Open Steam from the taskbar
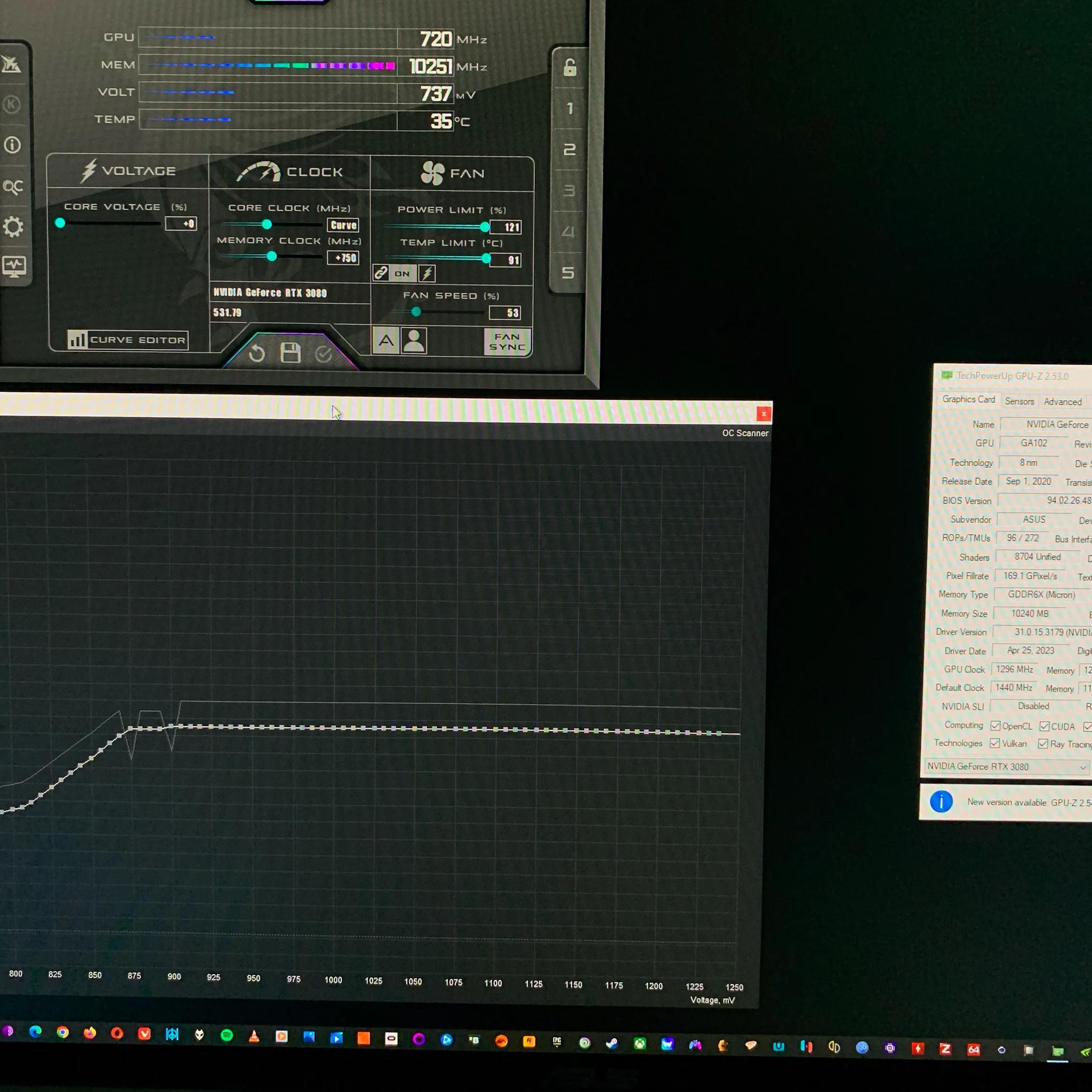The height and width of the screenshot is (1092, 1092). (x=612, y=1043)
